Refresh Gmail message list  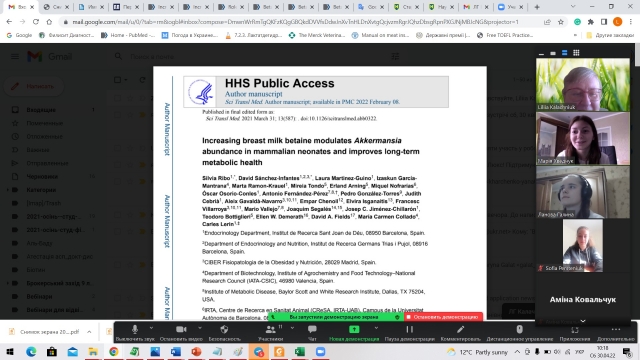click(x=142, y=80)
